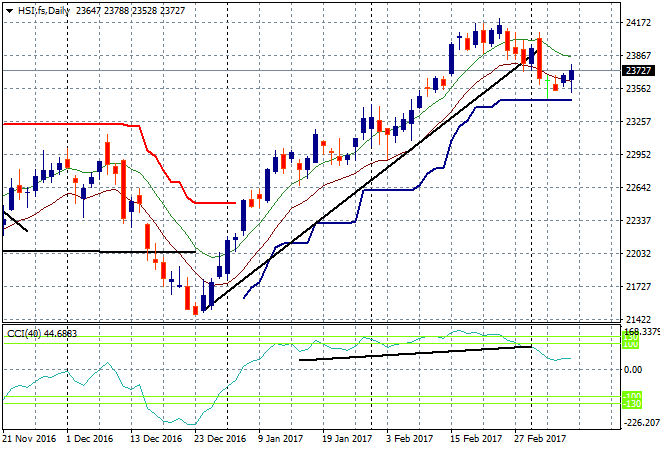Click the 23867 price axis label
This screenshot has height=450, width=660.
[x=638, y=56]
